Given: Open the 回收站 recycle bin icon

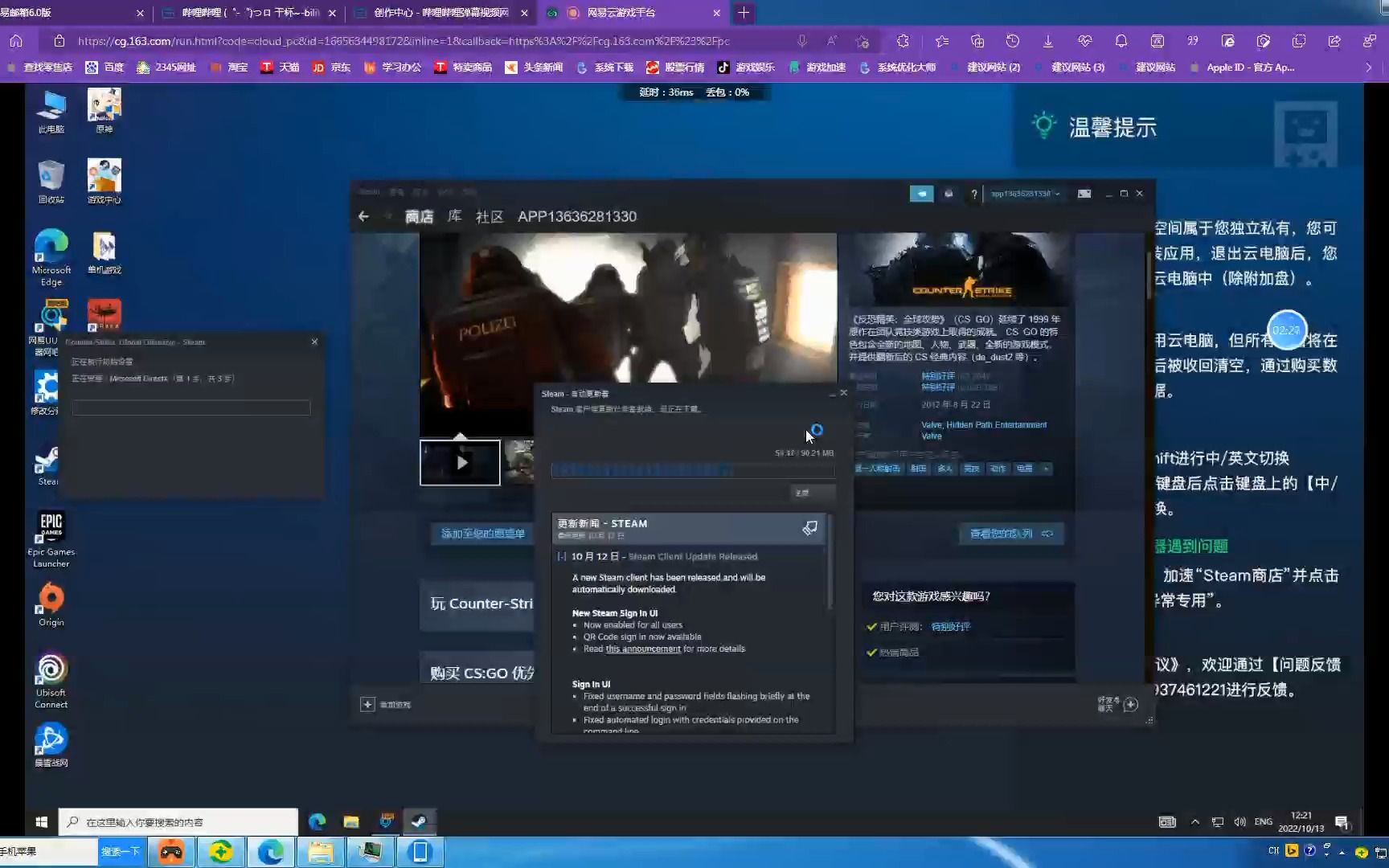Looking at the screenshot, I should click(51, 182).
